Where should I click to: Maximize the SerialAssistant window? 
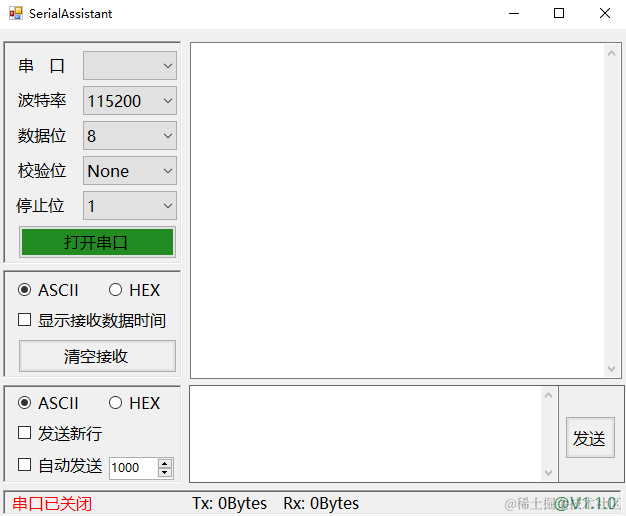(x=559, y=14)
